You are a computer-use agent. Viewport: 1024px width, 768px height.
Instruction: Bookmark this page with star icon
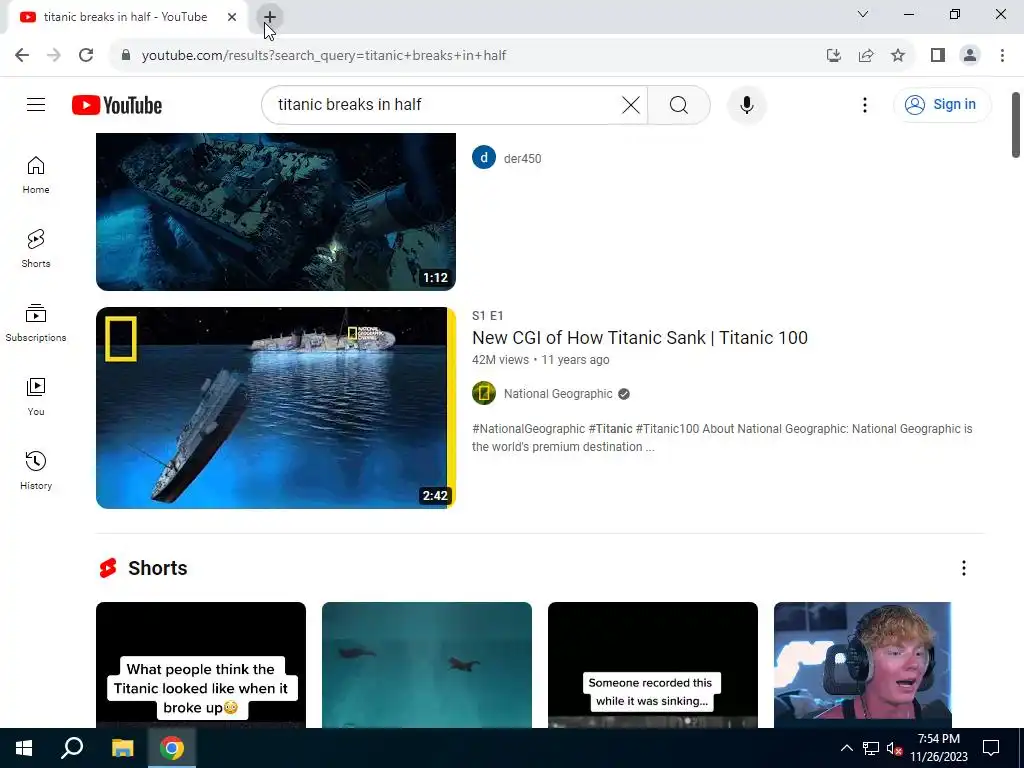tap(898, 55)
